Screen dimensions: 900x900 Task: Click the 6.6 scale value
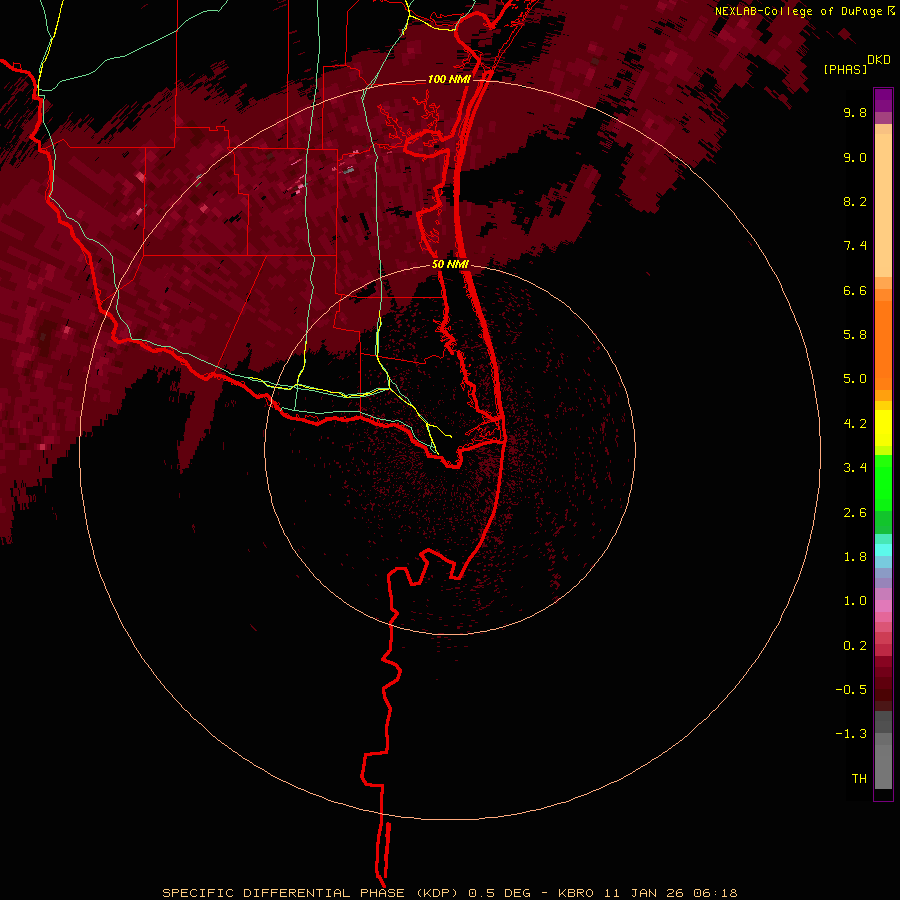[x=855, y=290]
